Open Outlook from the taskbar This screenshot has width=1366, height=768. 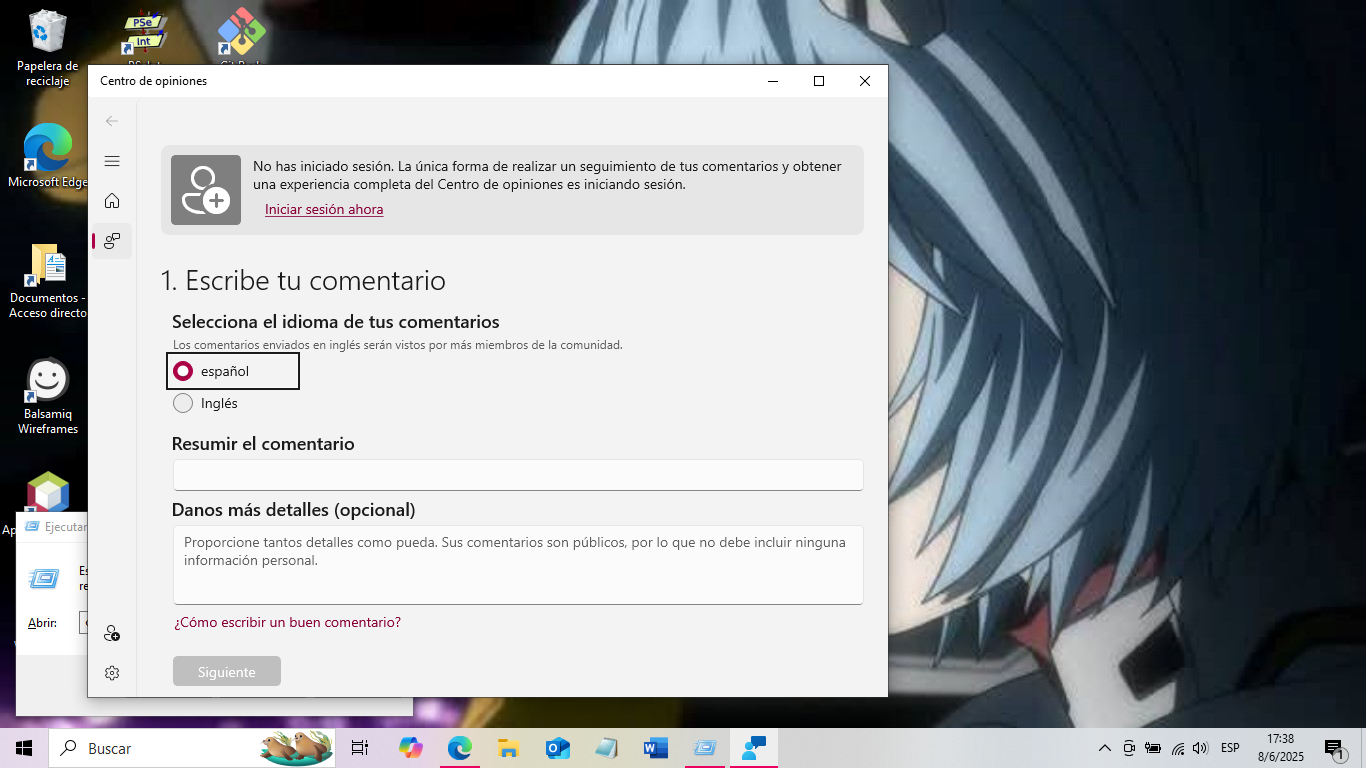557,748
